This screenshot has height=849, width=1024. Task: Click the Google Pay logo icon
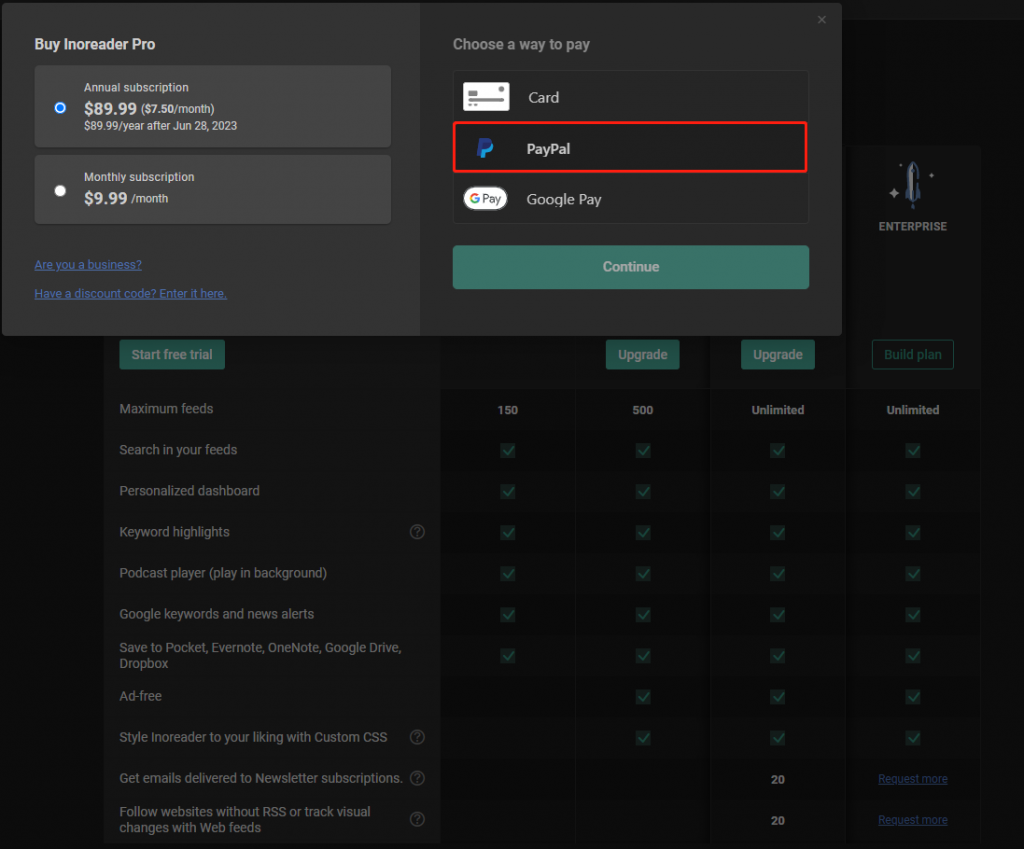tap(485, 199)
